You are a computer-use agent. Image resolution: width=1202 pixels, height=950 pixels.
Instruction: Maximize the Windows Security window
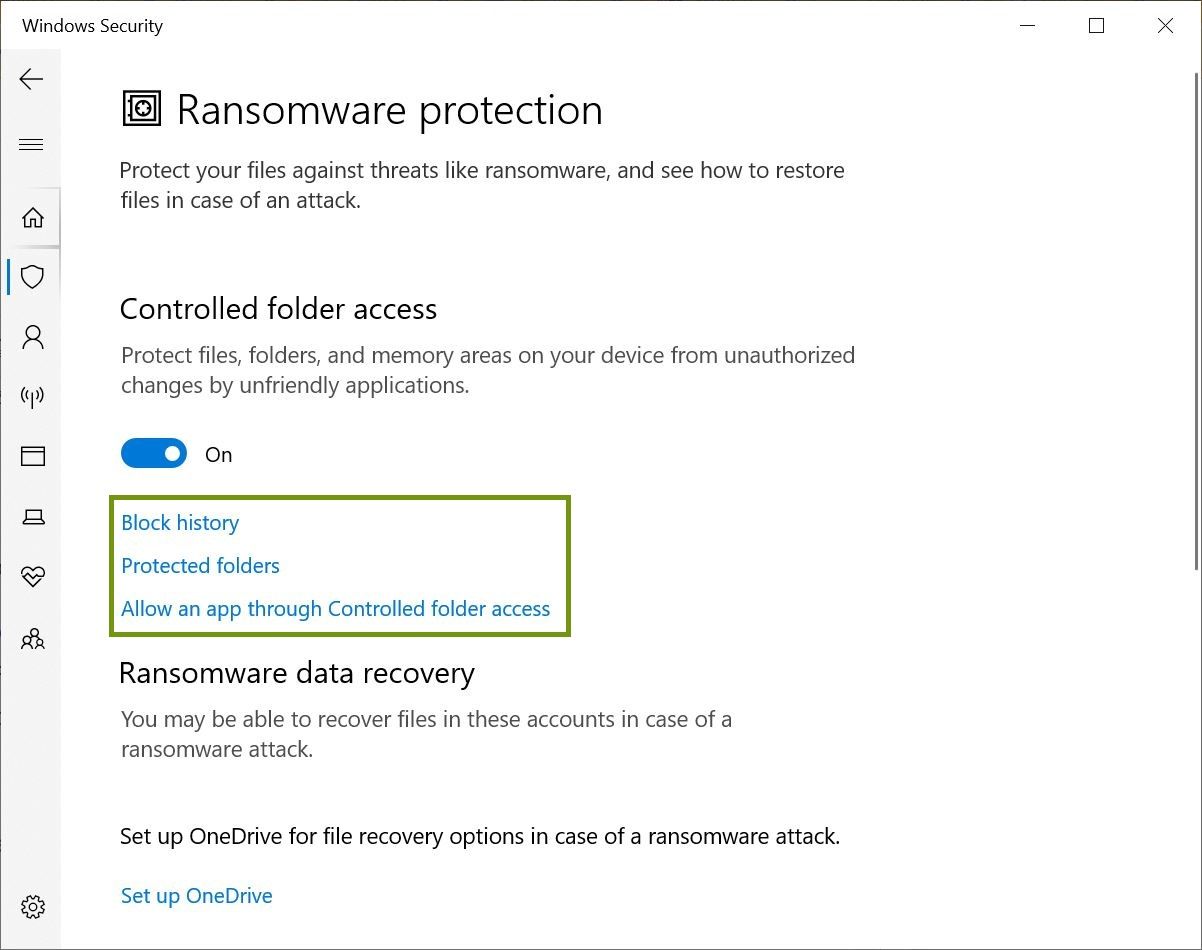pyautogui.click(x=1096, y=26)
